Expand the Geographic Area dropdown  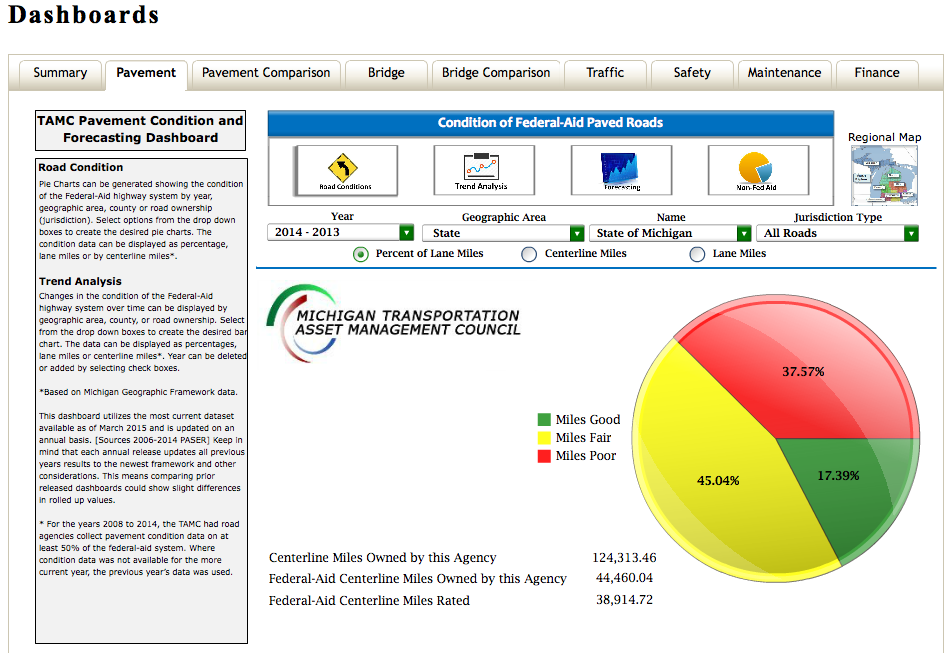click(x=505, y=231)
